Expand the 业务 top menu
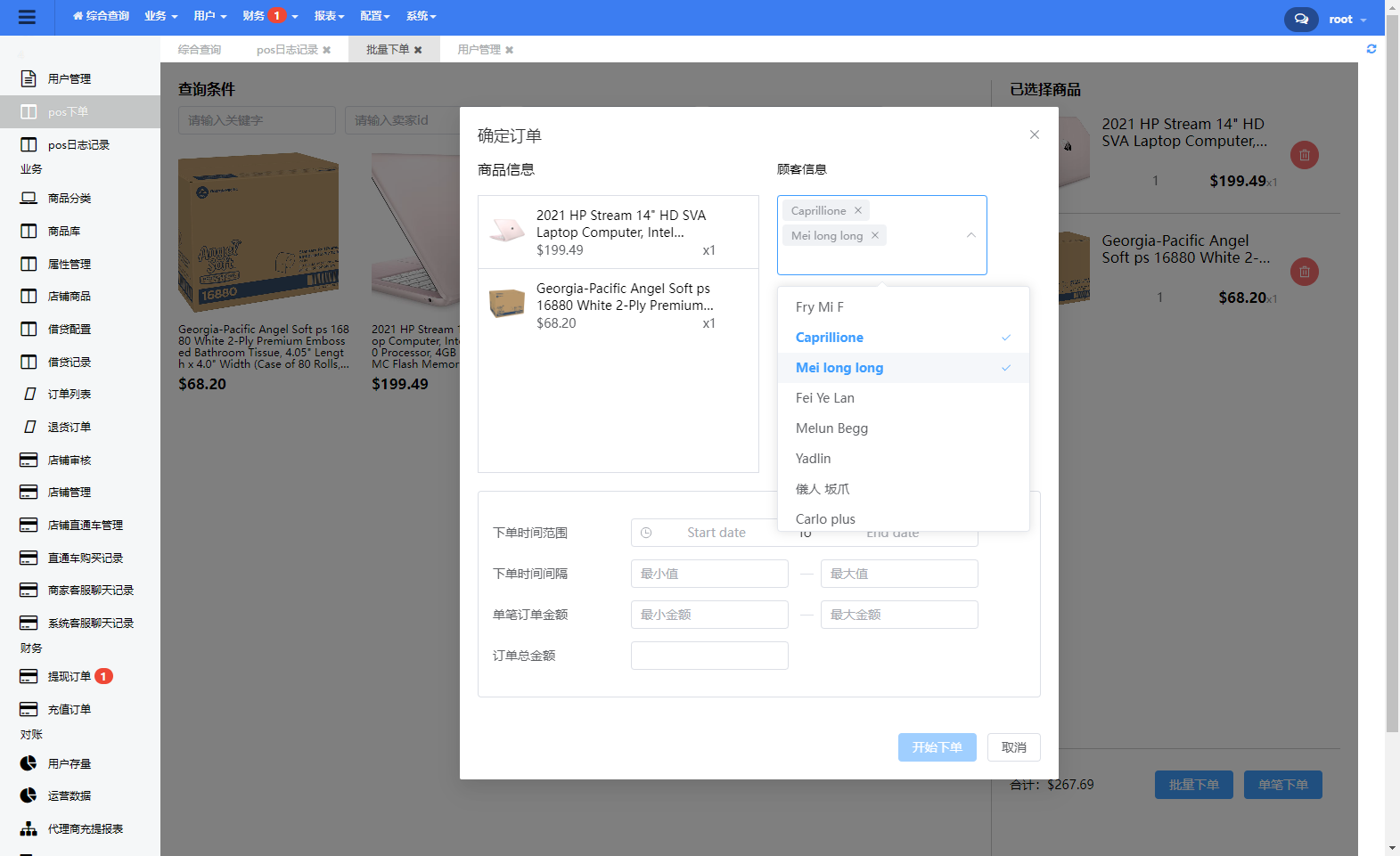 click(x=161, y=16)
